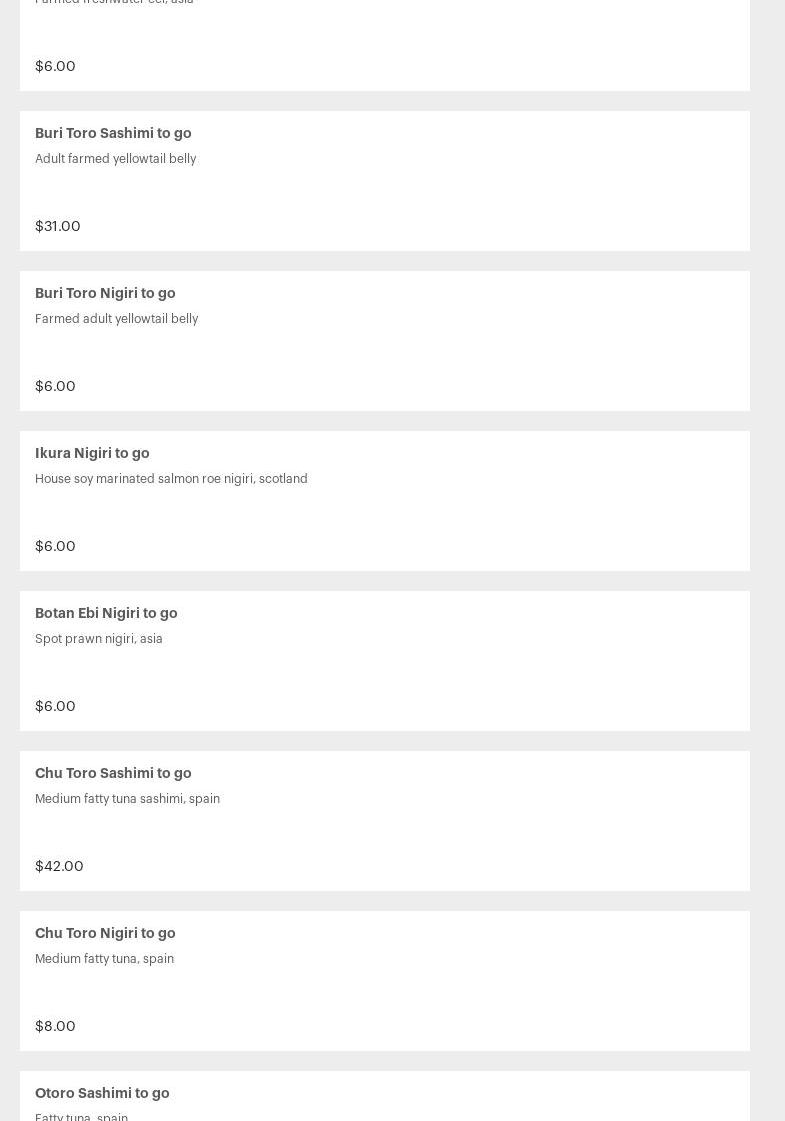The image size is (785, 1121).
Task: Open Otoro Sashimi to go item
Action: 102,1093
